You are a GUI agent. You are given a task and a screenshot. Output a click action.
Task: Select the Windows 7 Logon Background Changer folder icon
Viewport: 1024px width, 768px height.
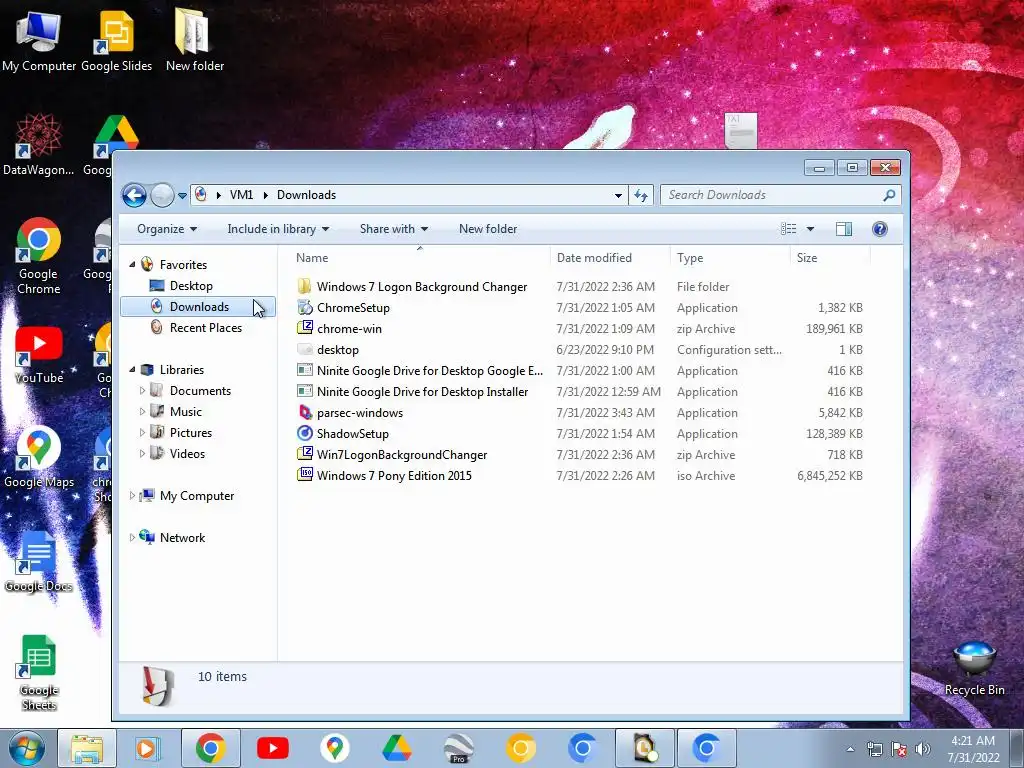point(304,286)
